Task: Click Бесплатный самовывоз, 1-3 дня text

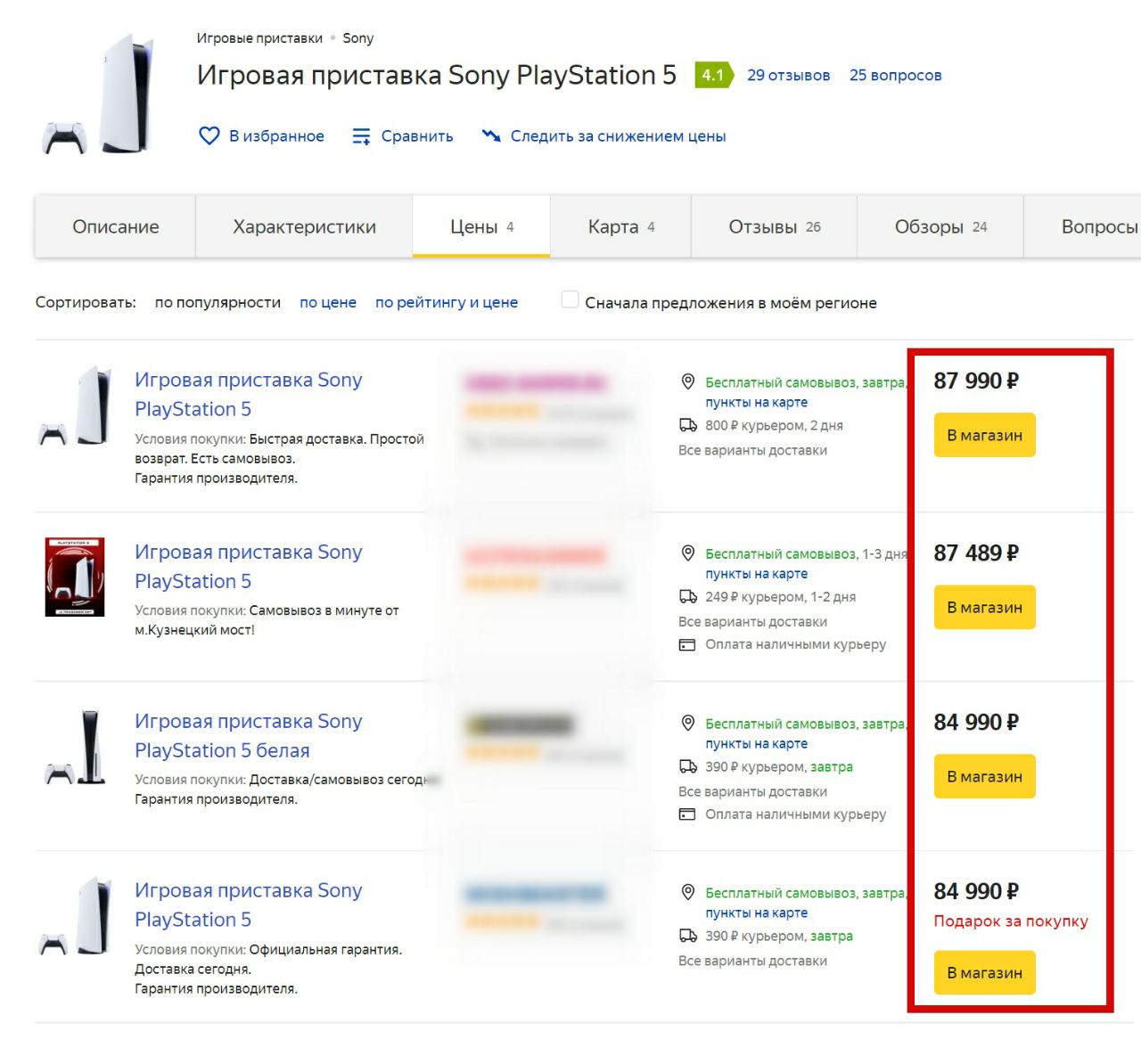Action: pos(806,553)
